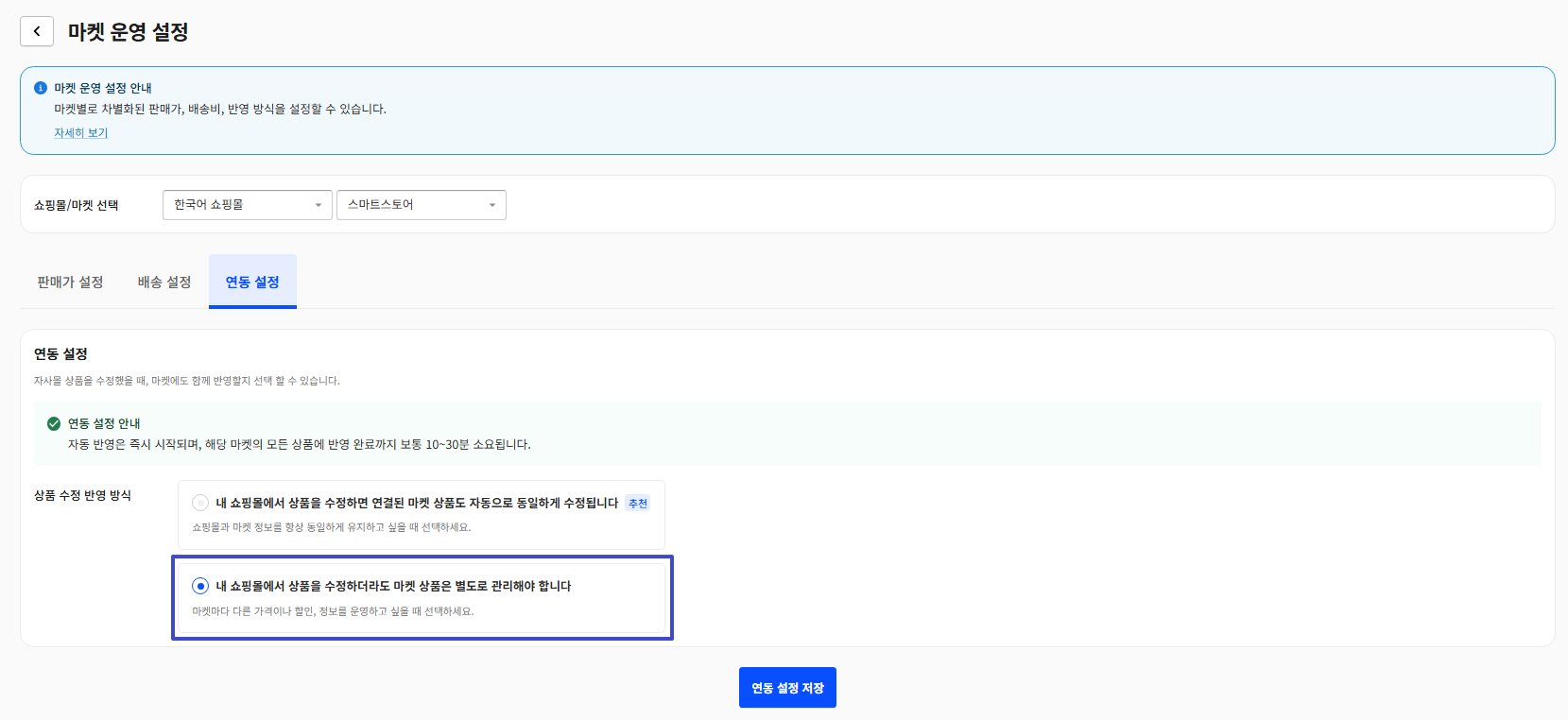Click the 마켓마다 다른 가격이나 할인 description text

tap(333, 611)
